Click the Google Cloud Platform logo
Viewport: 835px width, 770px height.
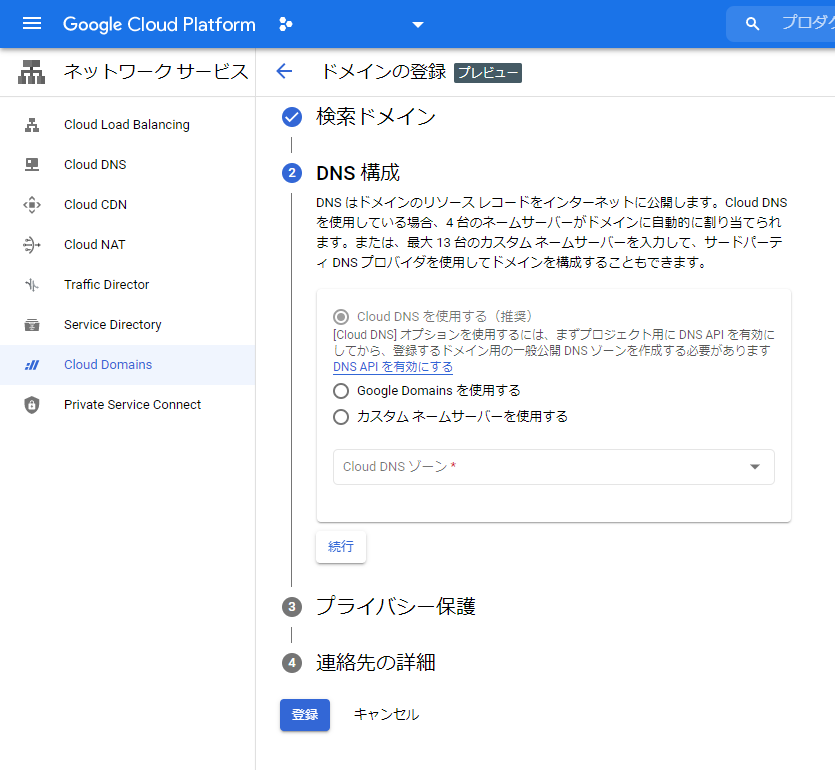(159, 24)
